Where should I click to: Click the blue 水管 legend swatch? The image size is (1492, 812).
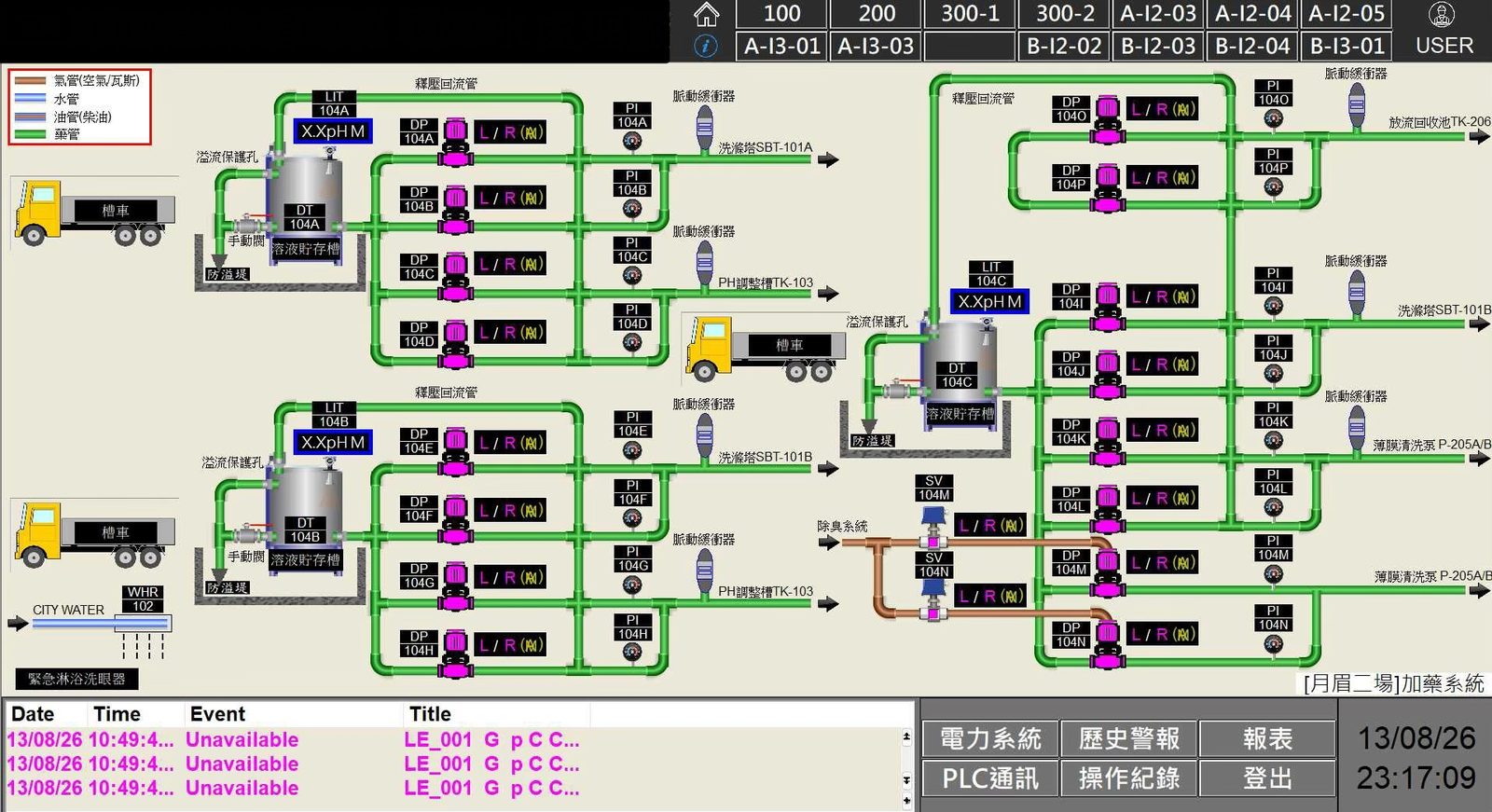(30, 98)
